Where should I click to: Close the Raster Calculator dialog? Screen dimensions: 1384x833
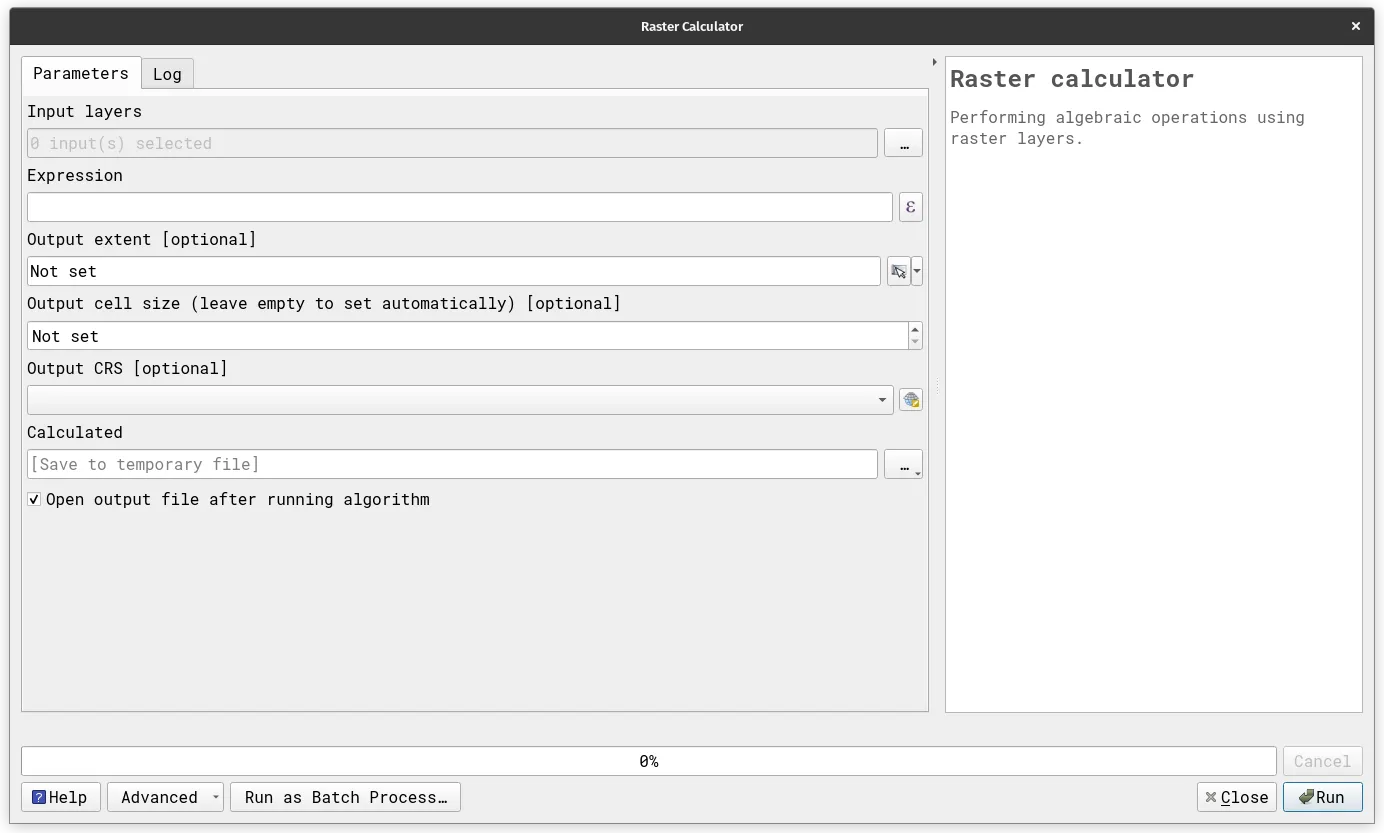[x=1355, y=26]
